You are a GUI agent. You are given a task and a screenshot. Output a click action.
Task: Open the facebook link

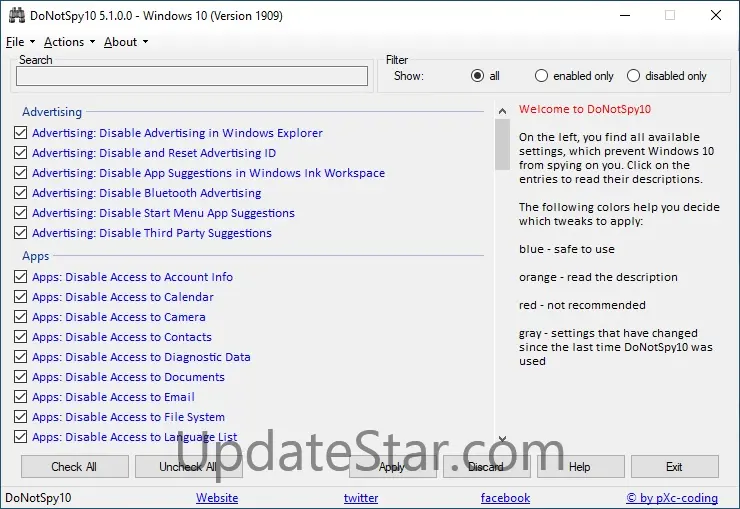tap(505, 498)
